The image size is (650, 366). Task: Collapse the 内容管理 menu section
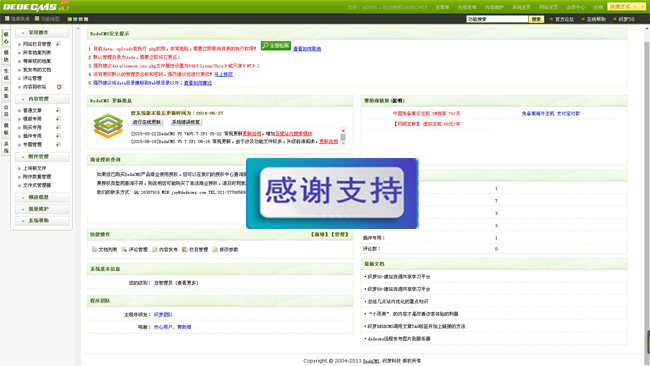pyautogui.click(x=42, y=99)
